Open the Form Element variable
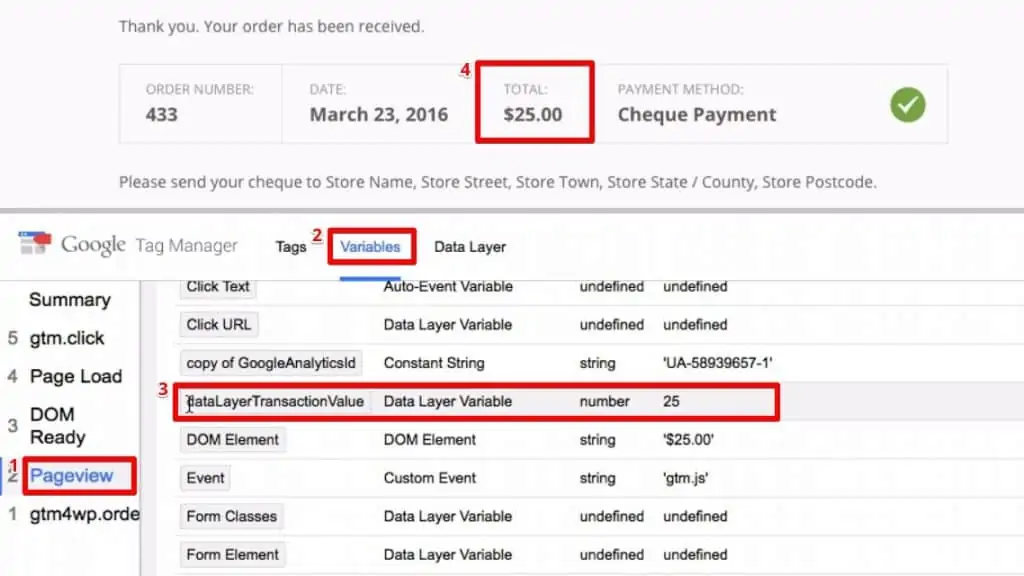Screen dimensions: 1024x576 coord(232,554)
